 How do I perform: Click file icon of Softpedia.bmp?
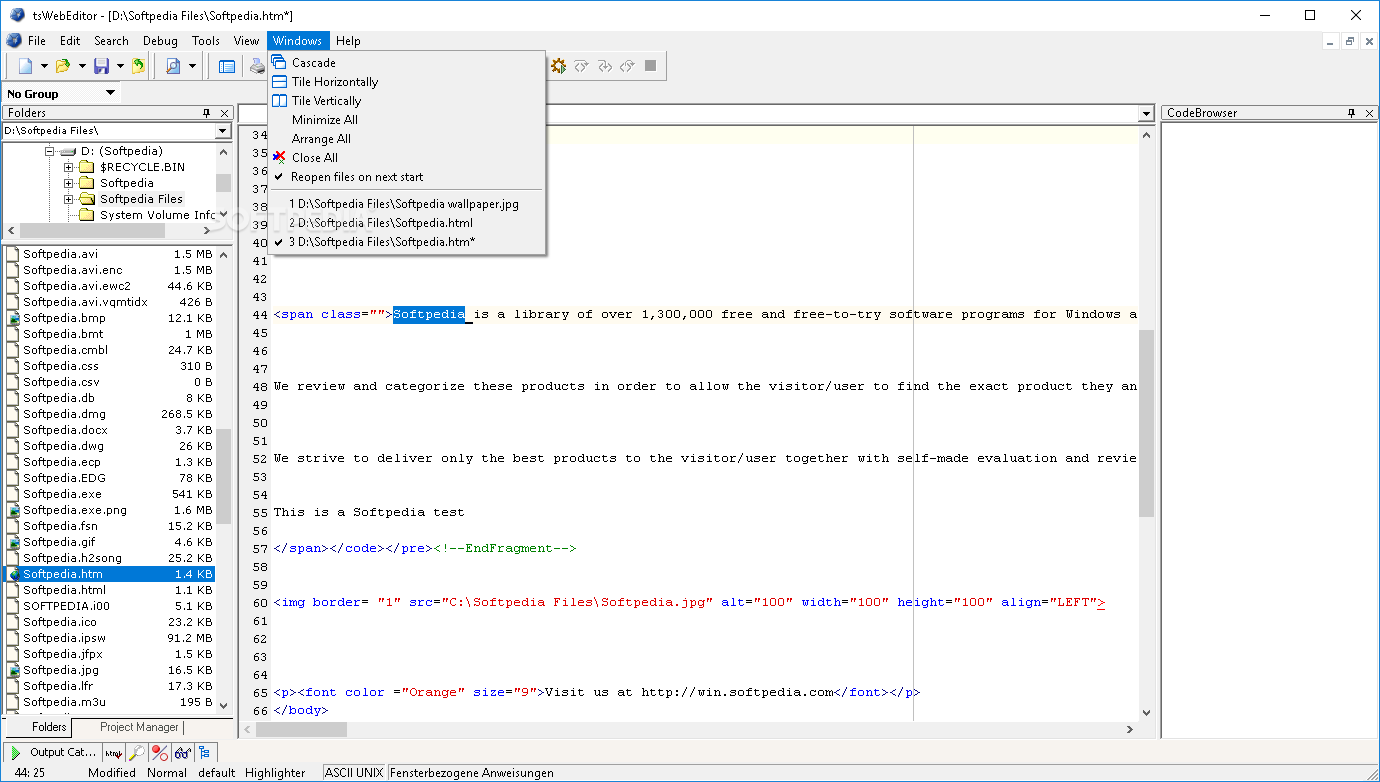[x=13, y=318]
